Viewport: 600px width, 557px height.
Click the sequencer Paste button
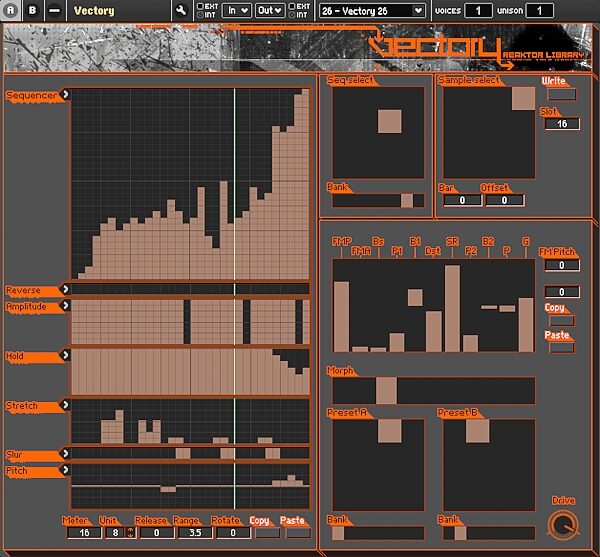pyautogui.click(x=298, y=533)
